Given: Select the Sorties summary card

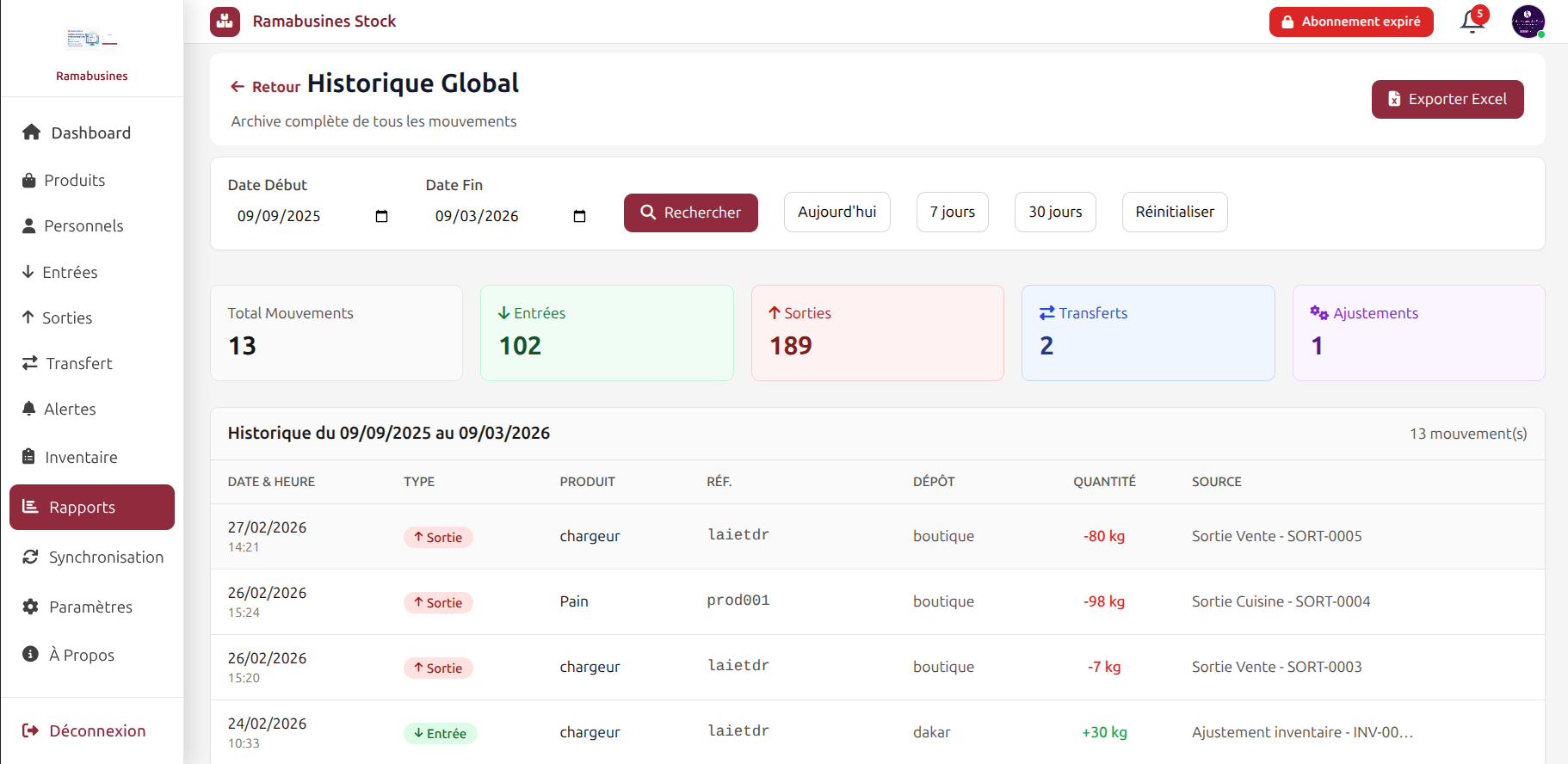Looking at the screenshot, I should tap(877, 333).
